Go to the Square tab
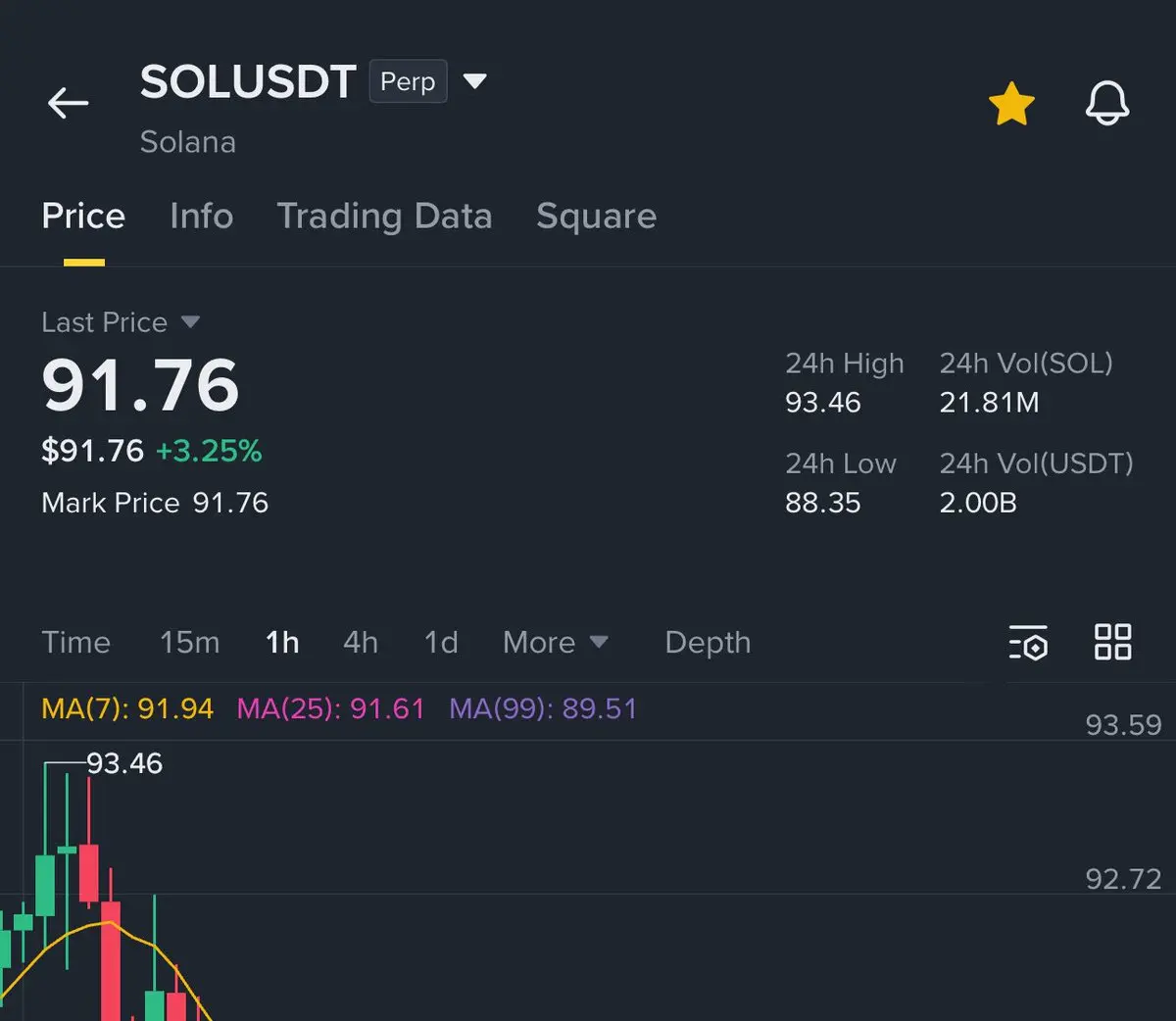The width and height of the screenshot is (1176, 1021). (x=596, y=217)
